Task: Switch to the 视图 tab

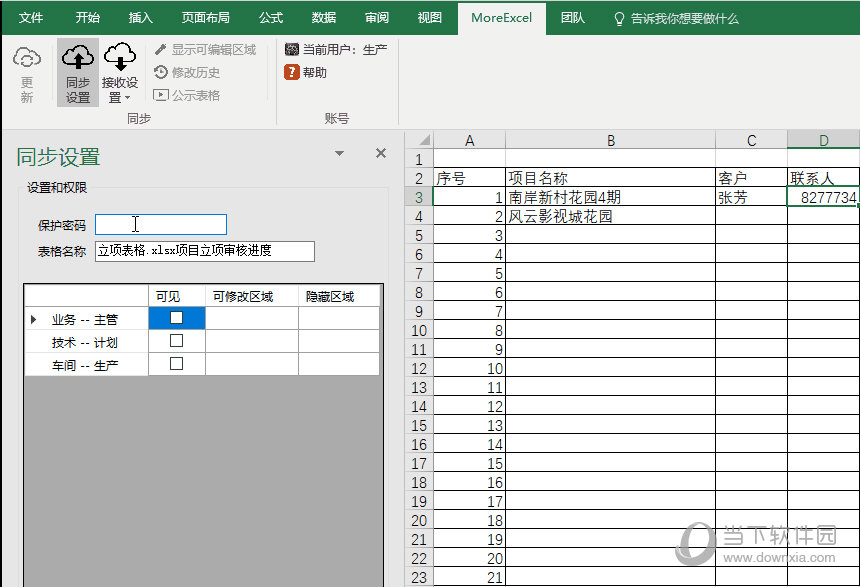Action: [x=429, y=18]
